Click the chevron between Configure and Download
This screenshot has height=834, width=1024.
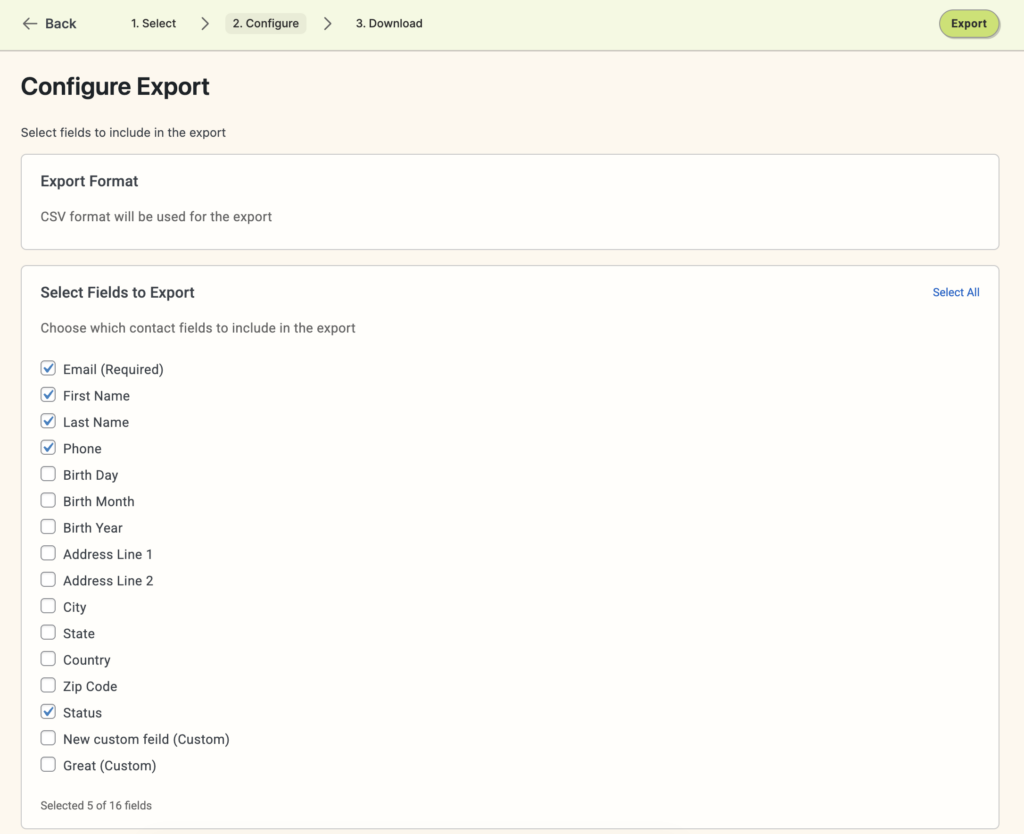[327, 23]
